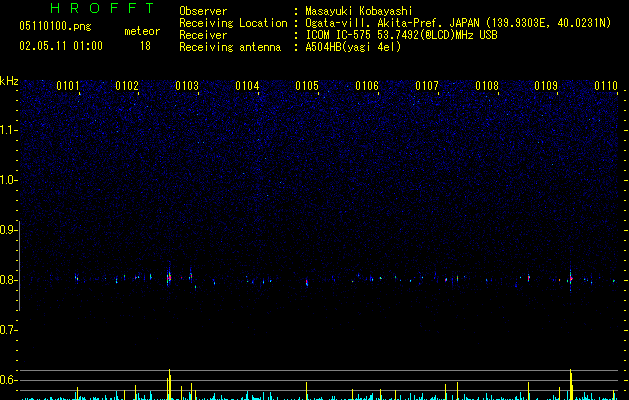Click the Receiving antenna label
The image size is (629, 400).
point(230,47)
